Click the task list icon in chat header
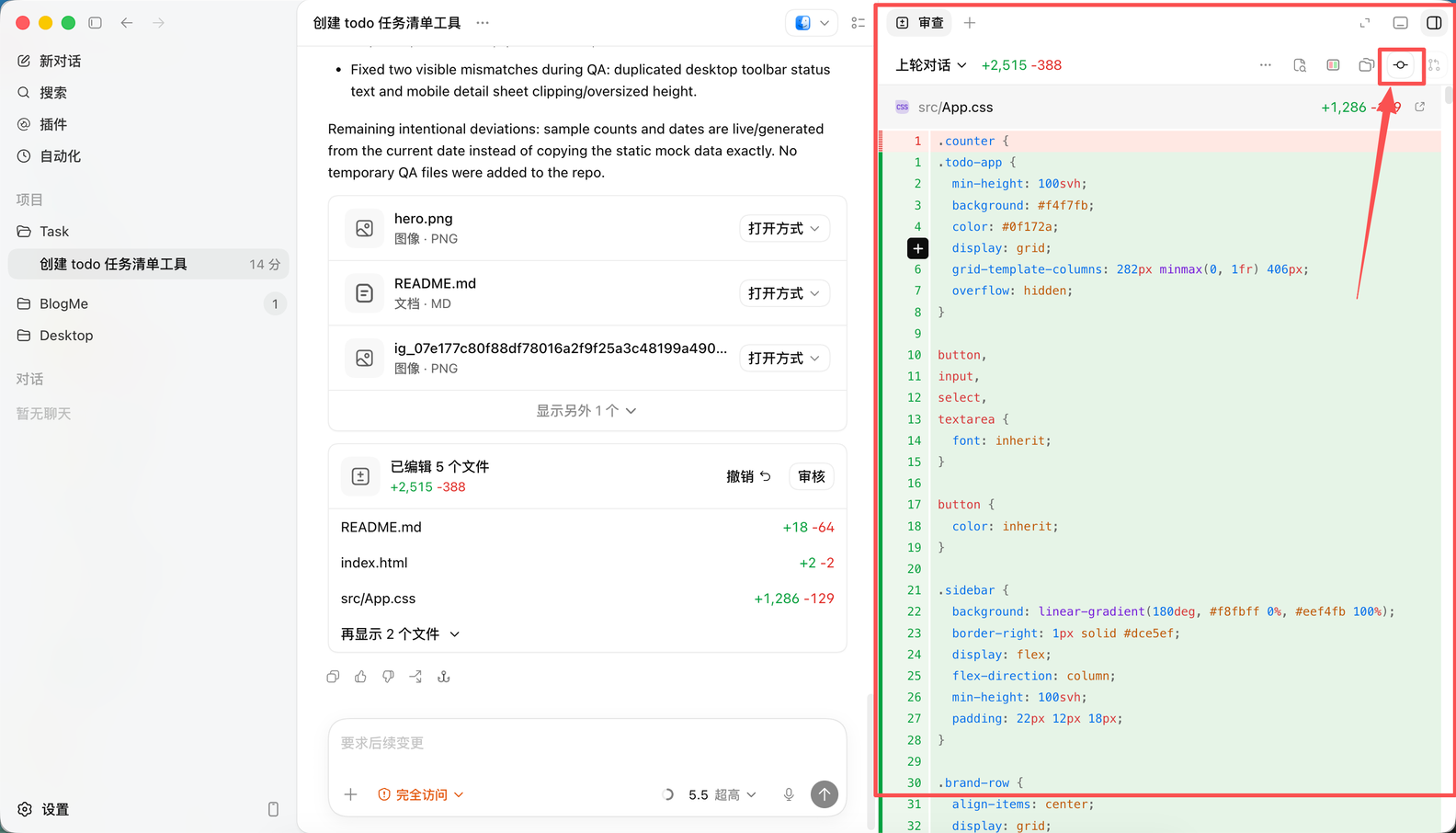Viewport: 1456px width, 833px height. pyautogui.click(x=858, y=23)
